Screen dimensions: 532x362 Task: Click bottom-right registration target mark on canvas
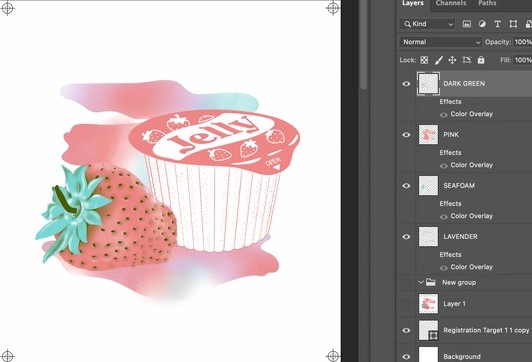pos(333,356)
